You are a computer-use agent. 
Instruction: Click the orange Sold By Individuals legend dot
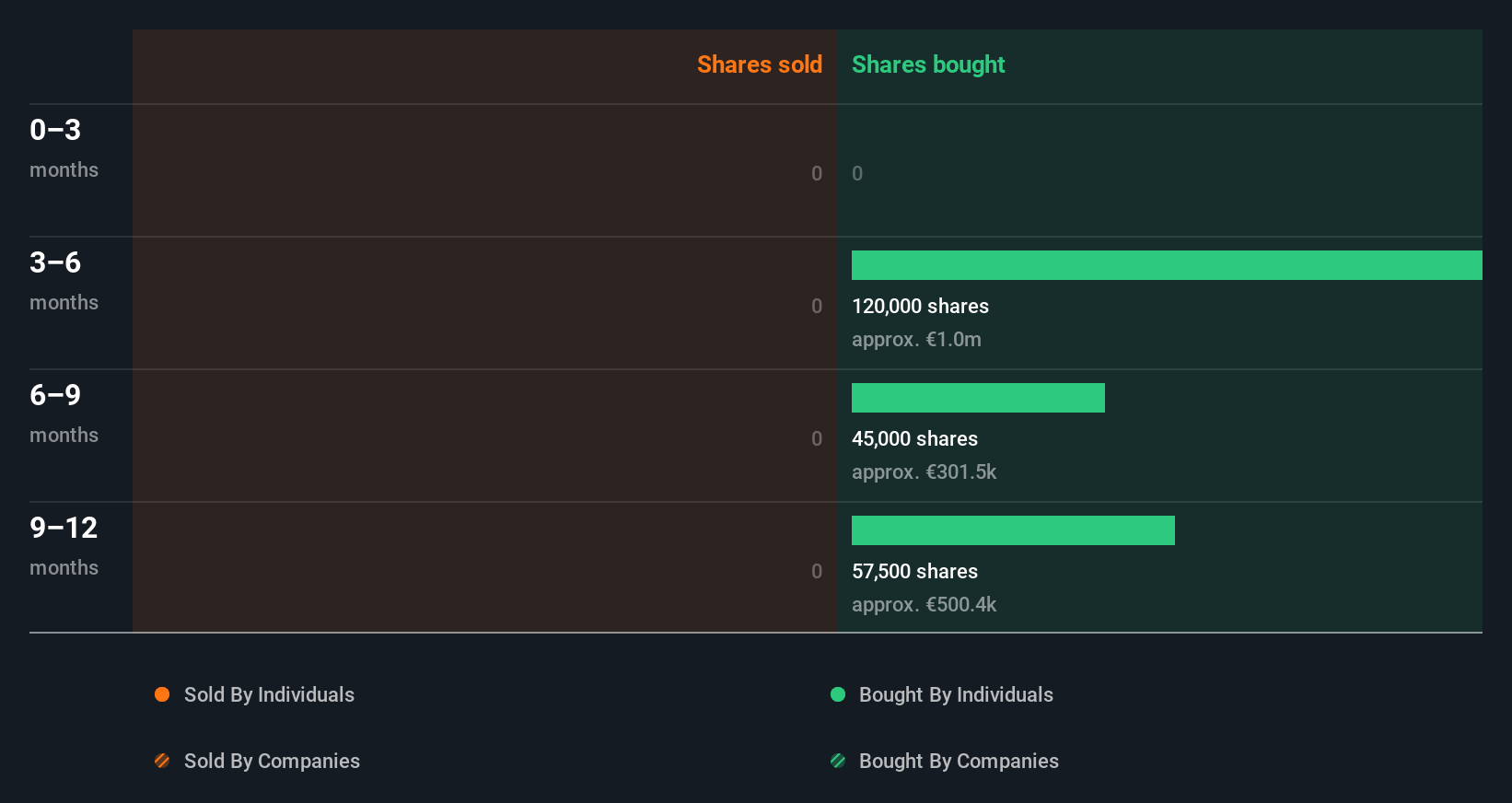pyautogui.click(x=162, y=694)
